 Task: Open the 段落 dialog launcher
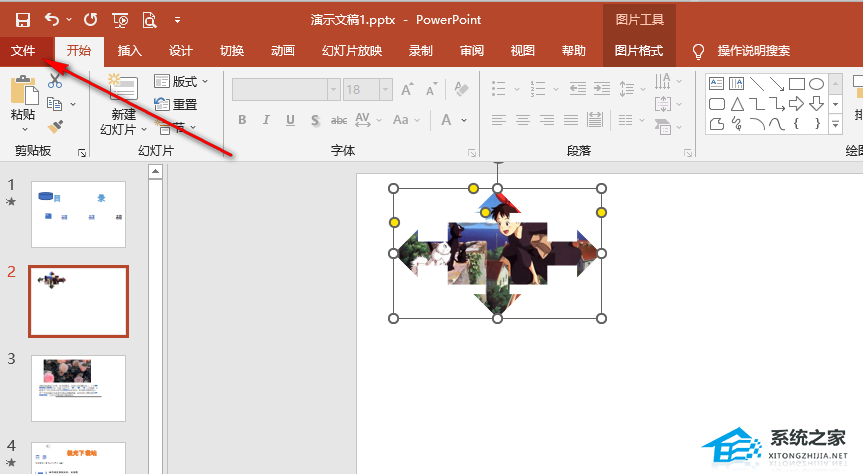click(x=688, y=152)
